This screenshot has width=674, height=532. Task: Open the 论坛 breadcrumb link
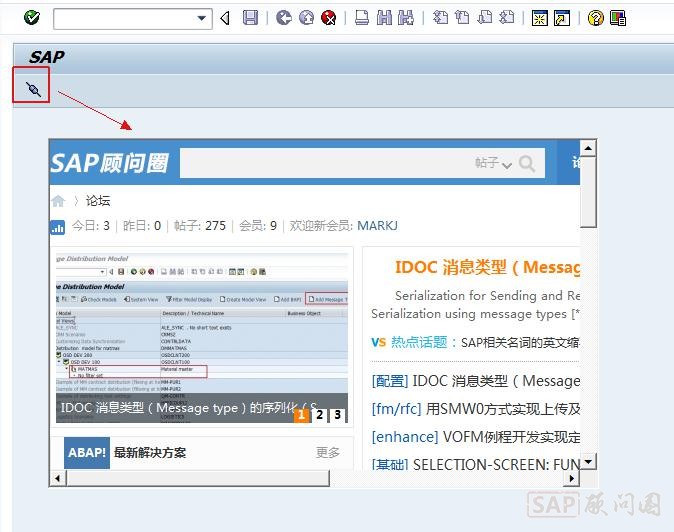(x=98, y=201)
